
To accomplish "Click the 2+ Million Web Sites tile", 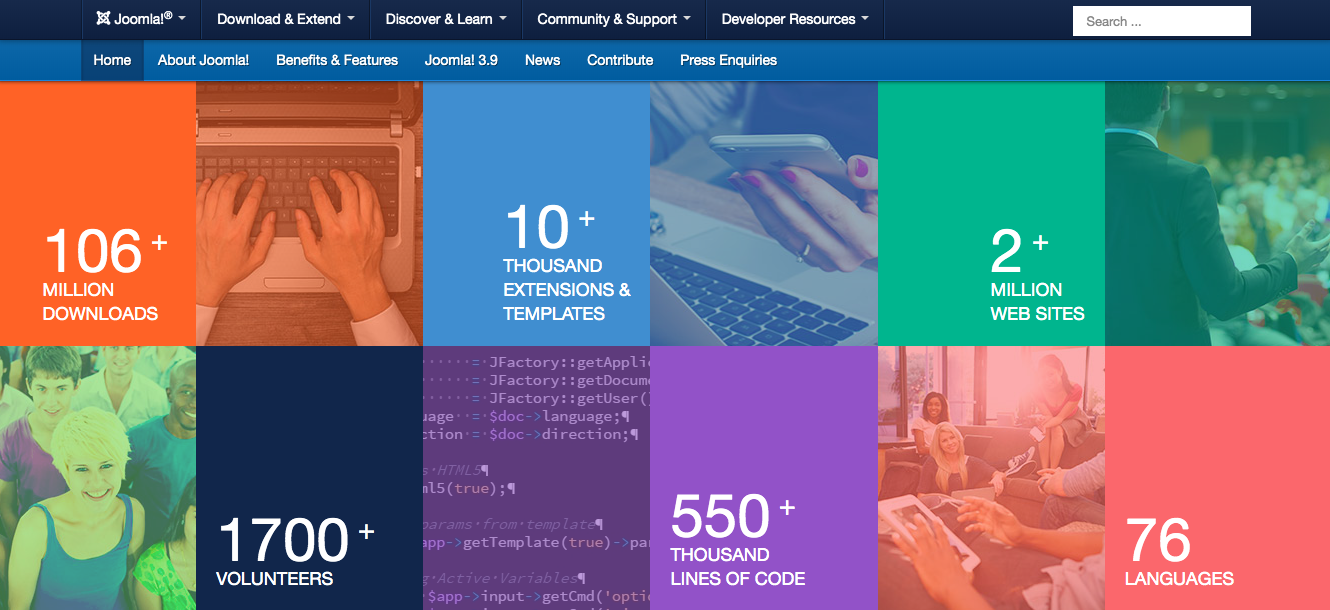I will coord(991,214).
